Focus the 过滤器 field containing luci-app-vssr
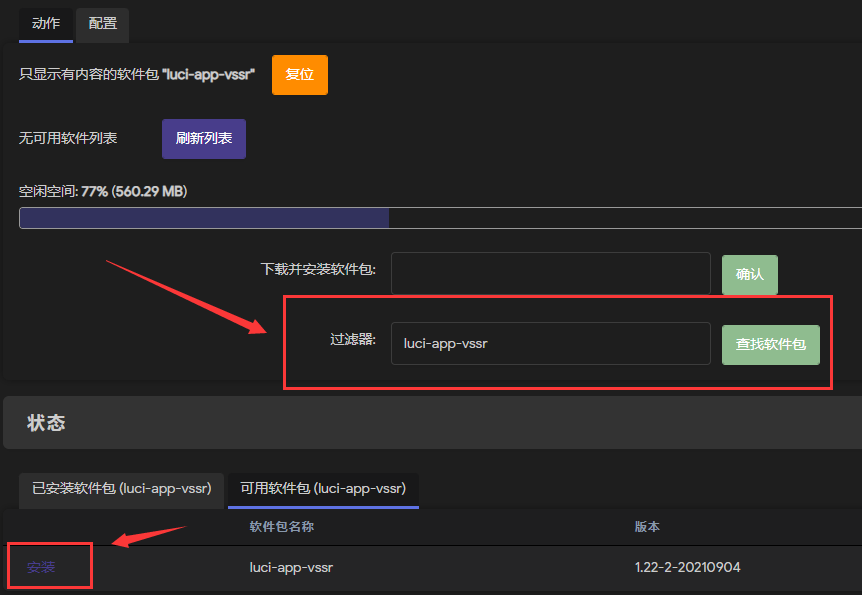The image size is (862, 595). tap(551, 344)
